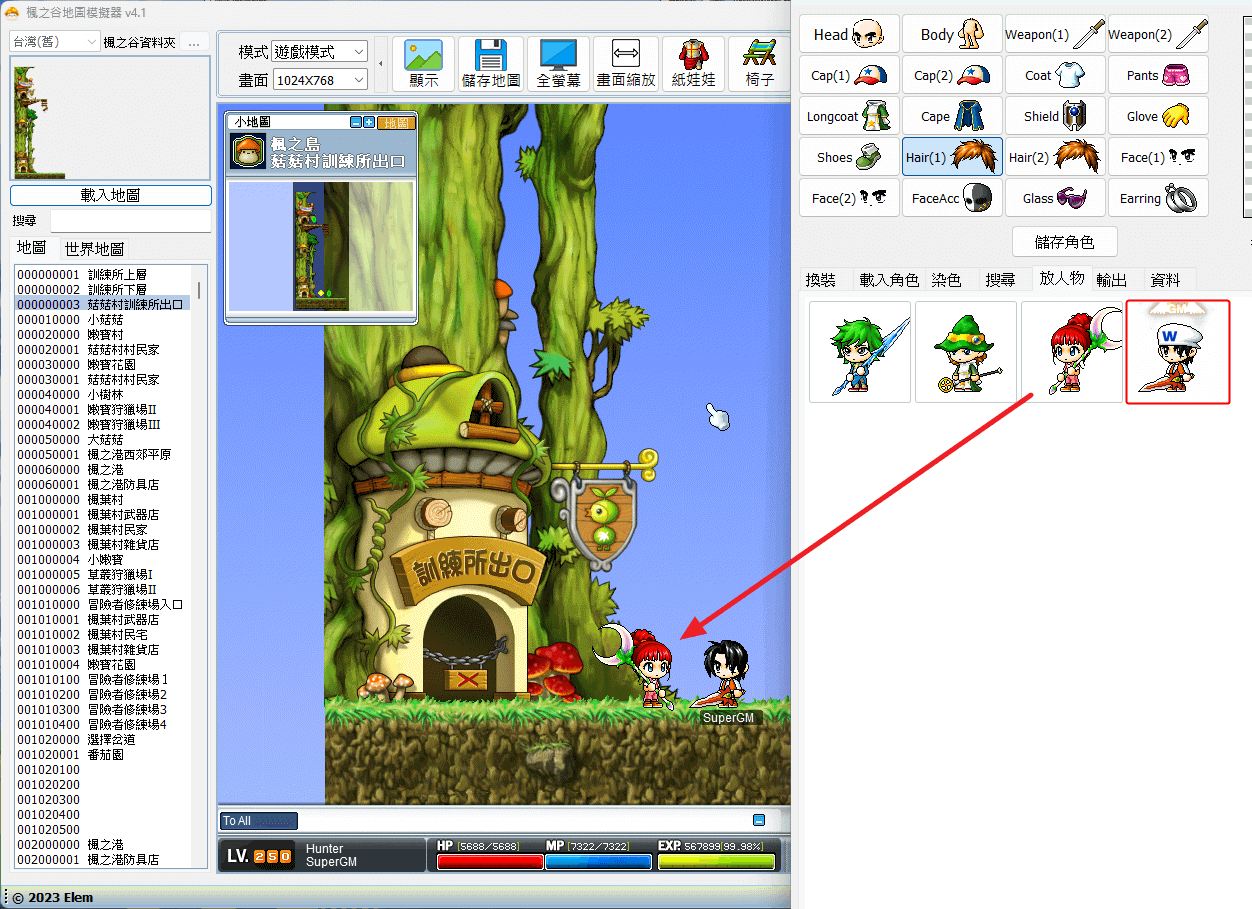
Task: Toggle the blue chat box button
Action: click(759, 820)
